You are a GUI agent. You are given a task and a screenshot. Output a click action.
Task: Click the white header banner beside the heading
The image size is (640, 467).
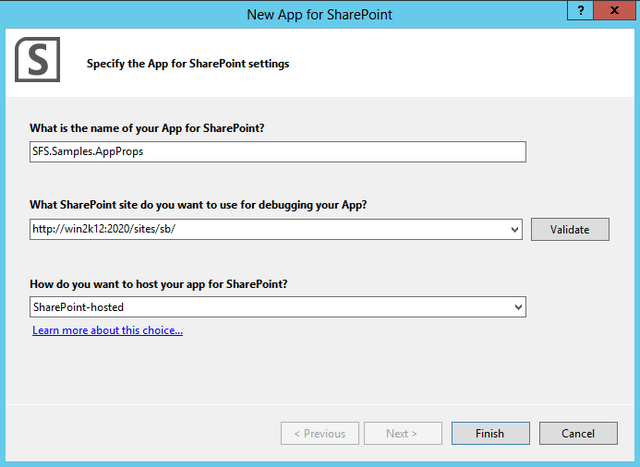pos(461,63)
